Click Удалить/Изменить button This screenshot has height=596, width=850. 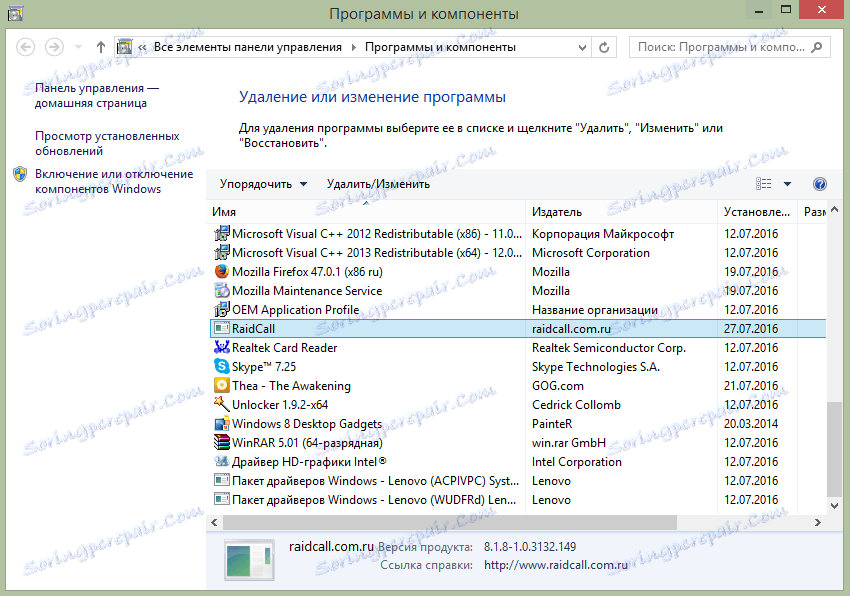(378, 184)
